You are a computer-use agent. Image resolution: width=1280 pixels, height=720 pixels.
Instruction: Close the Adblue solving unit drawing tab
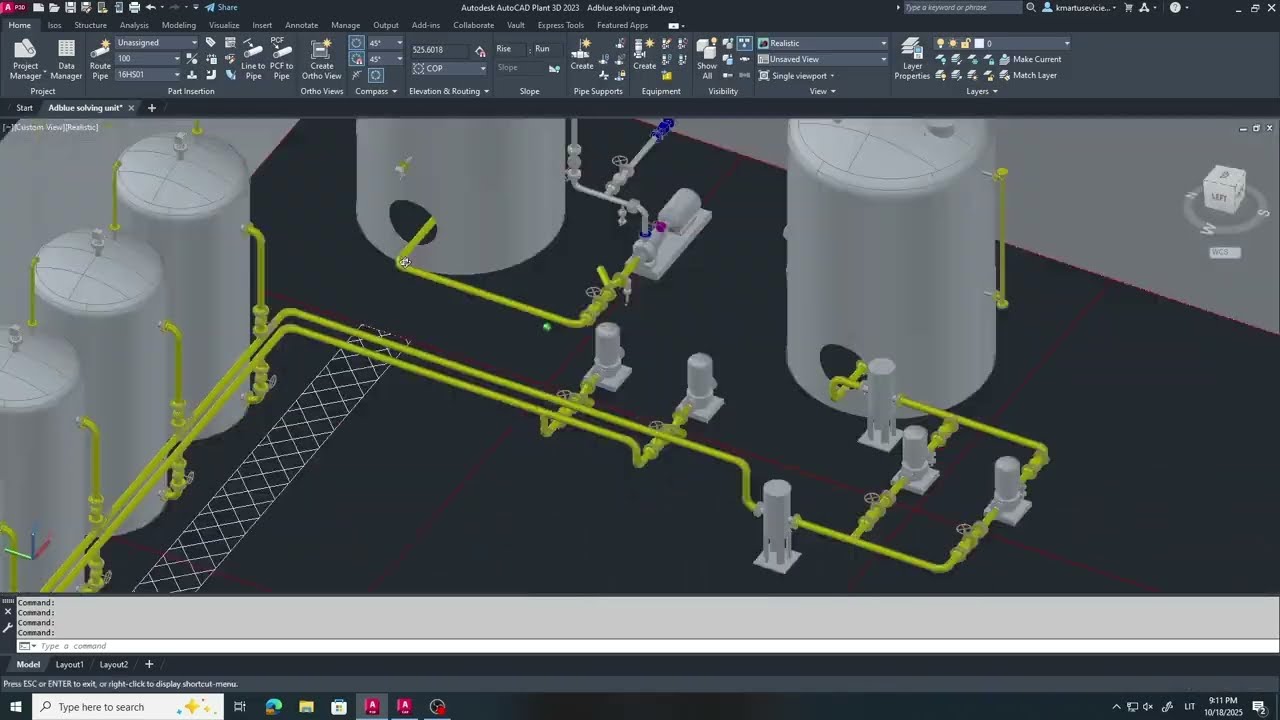(x=131, y=108)
